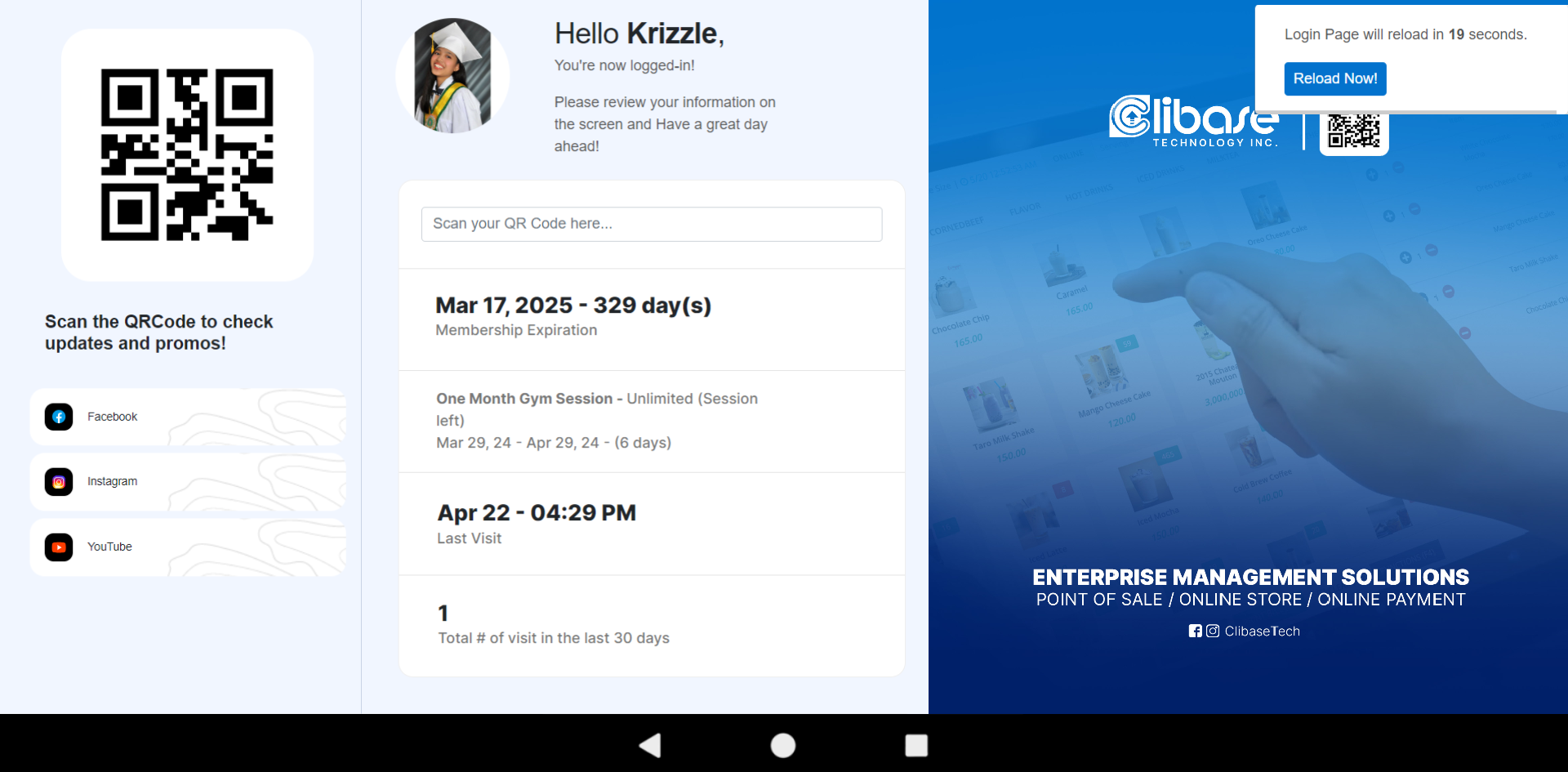Open the Facebook link card
Viewport: 1568px width, 772px height.
(x=188, y=417)
